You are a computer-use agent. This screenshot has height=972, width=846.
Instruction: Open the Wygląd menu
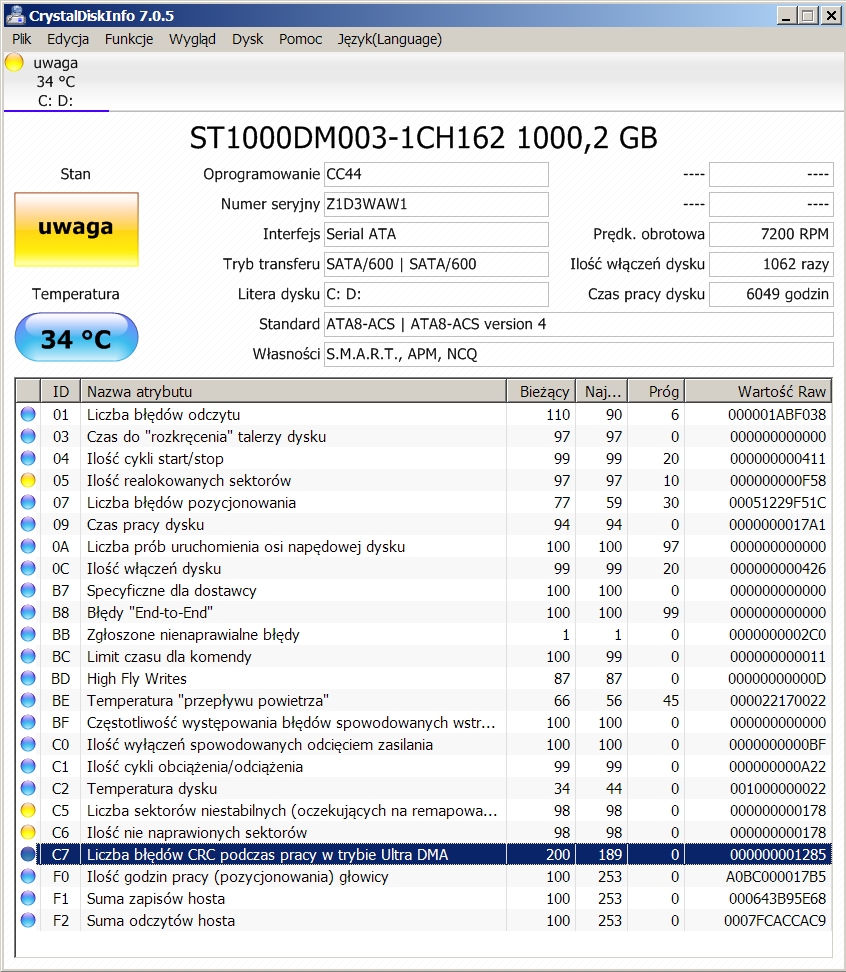pyautogui.click(x=192, y=39)
